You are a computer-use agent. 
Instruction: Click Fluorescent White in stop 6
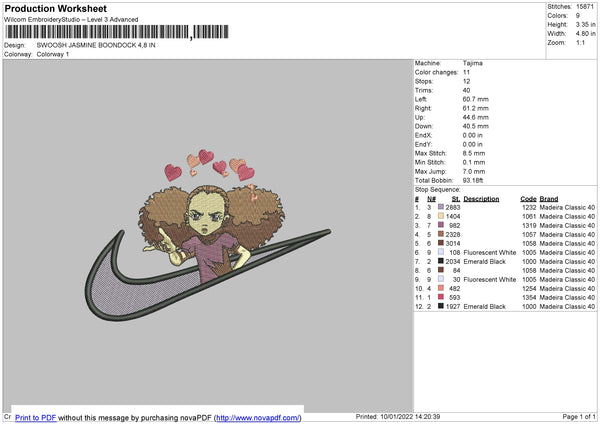[490, 253]
